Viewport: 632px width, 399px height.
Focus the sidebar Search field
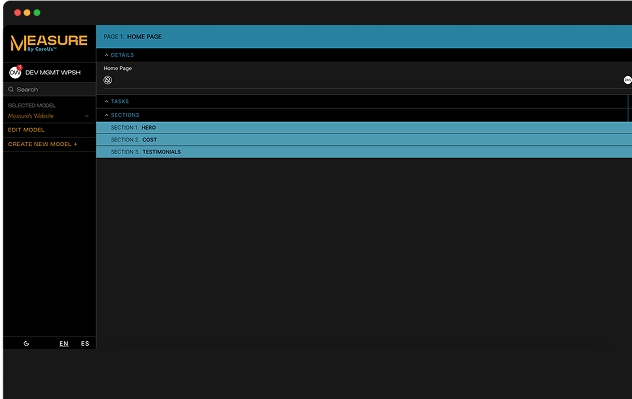tap(50, 89)
